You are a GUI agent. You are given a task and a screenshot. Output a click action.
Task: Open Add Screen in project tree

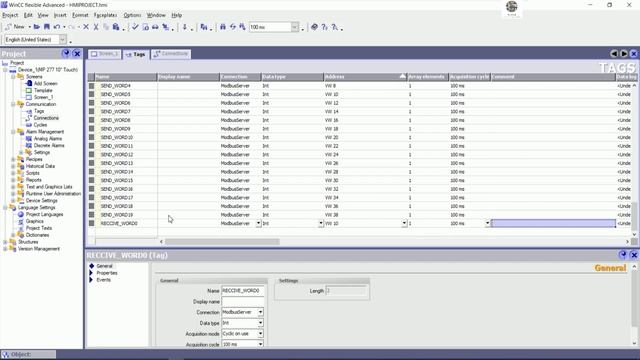(x=45, y=83)
